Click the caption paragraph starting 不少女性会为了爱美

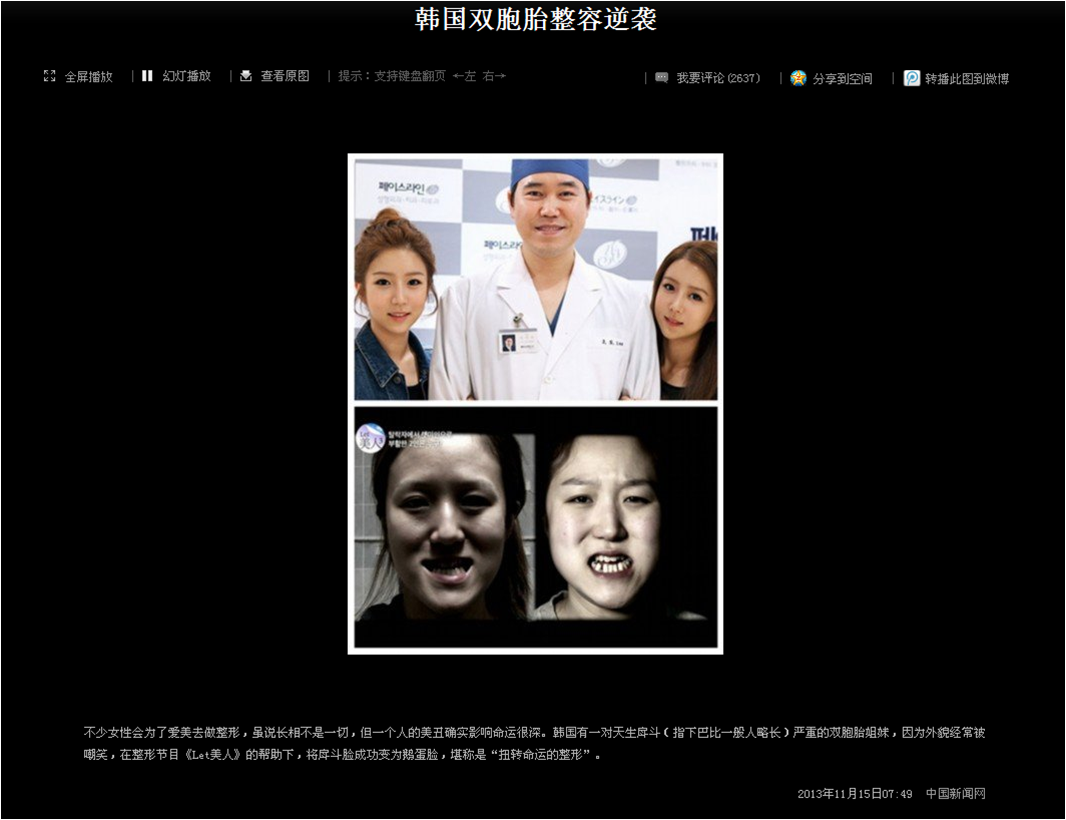[x=534, y=743]
